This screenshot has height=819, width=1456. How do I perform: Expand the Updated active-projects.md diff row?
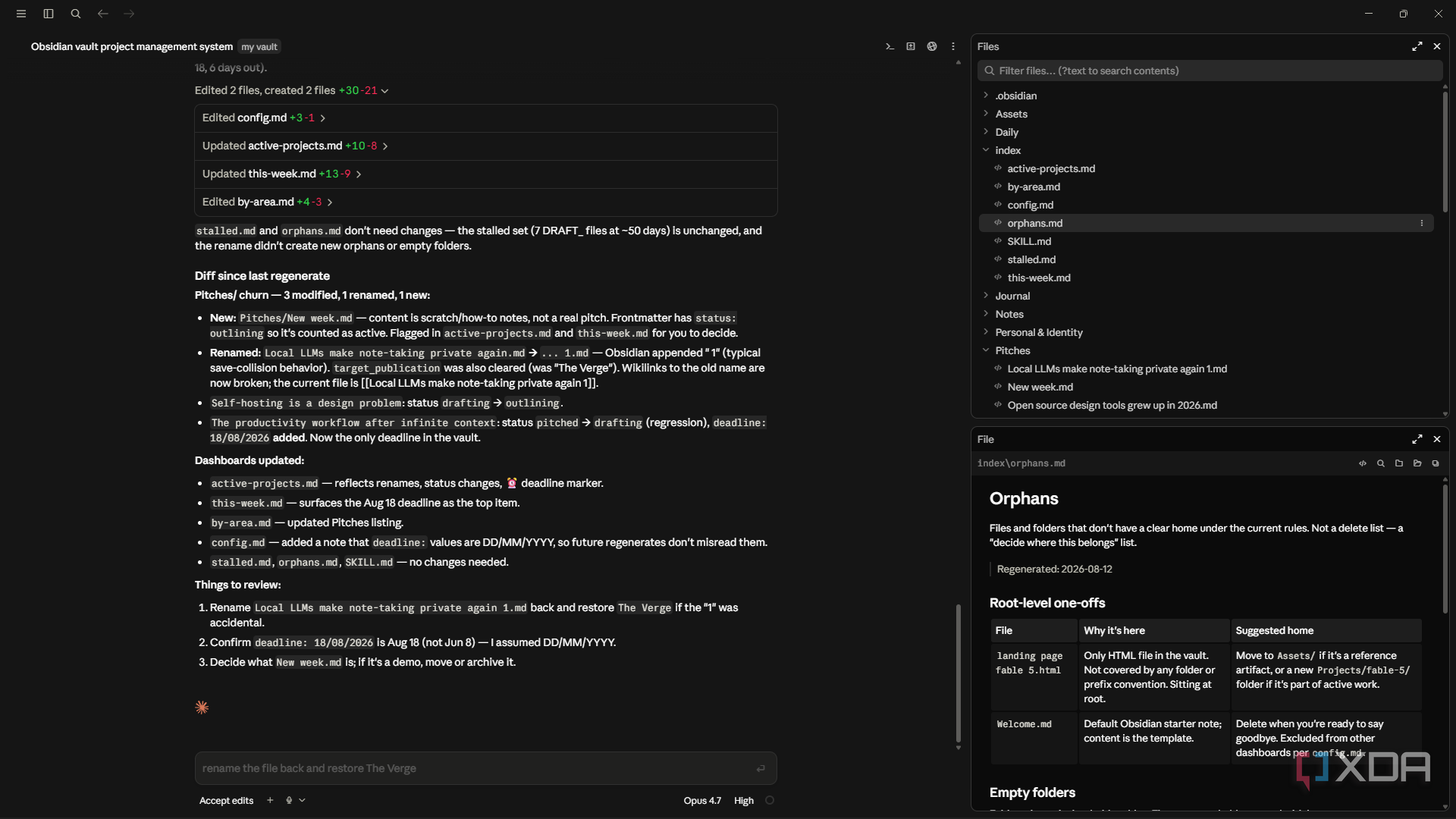pyautogui.click(x=485, y=146)
